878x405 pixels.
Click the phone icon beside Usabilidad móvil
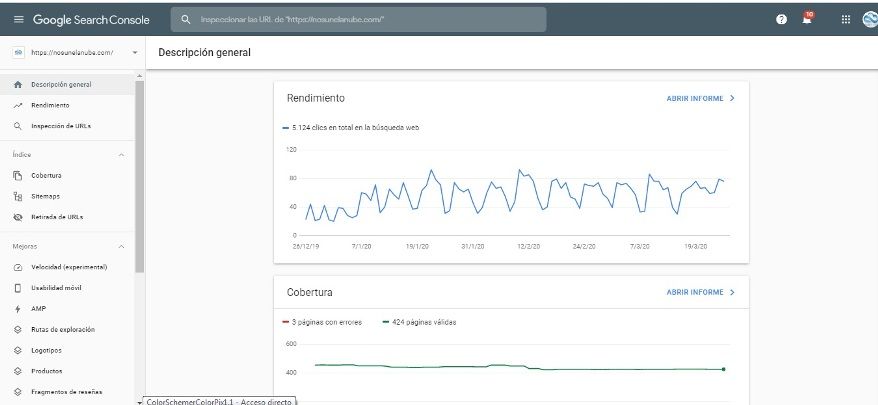point(18,288)
